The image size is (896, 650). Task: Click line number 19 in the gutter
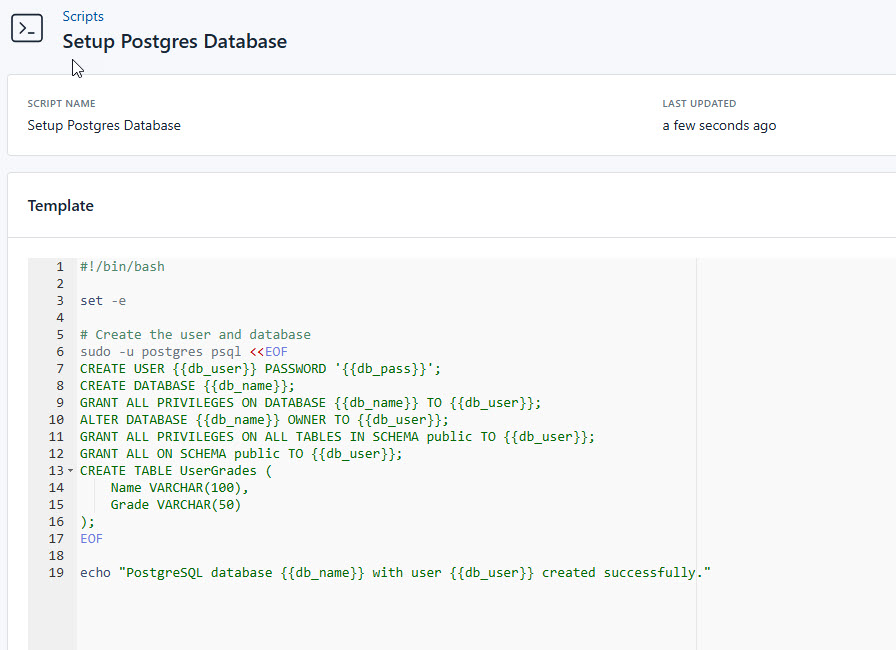(x=56, y=572)
